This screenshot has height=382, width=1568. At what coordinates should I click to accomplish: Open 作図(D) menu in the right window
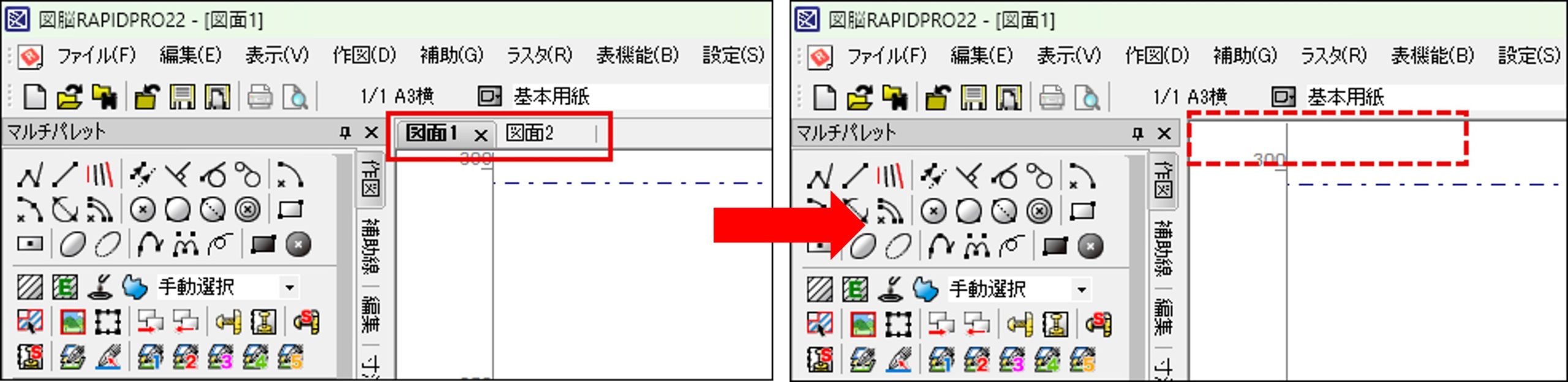pos(1156,56)
